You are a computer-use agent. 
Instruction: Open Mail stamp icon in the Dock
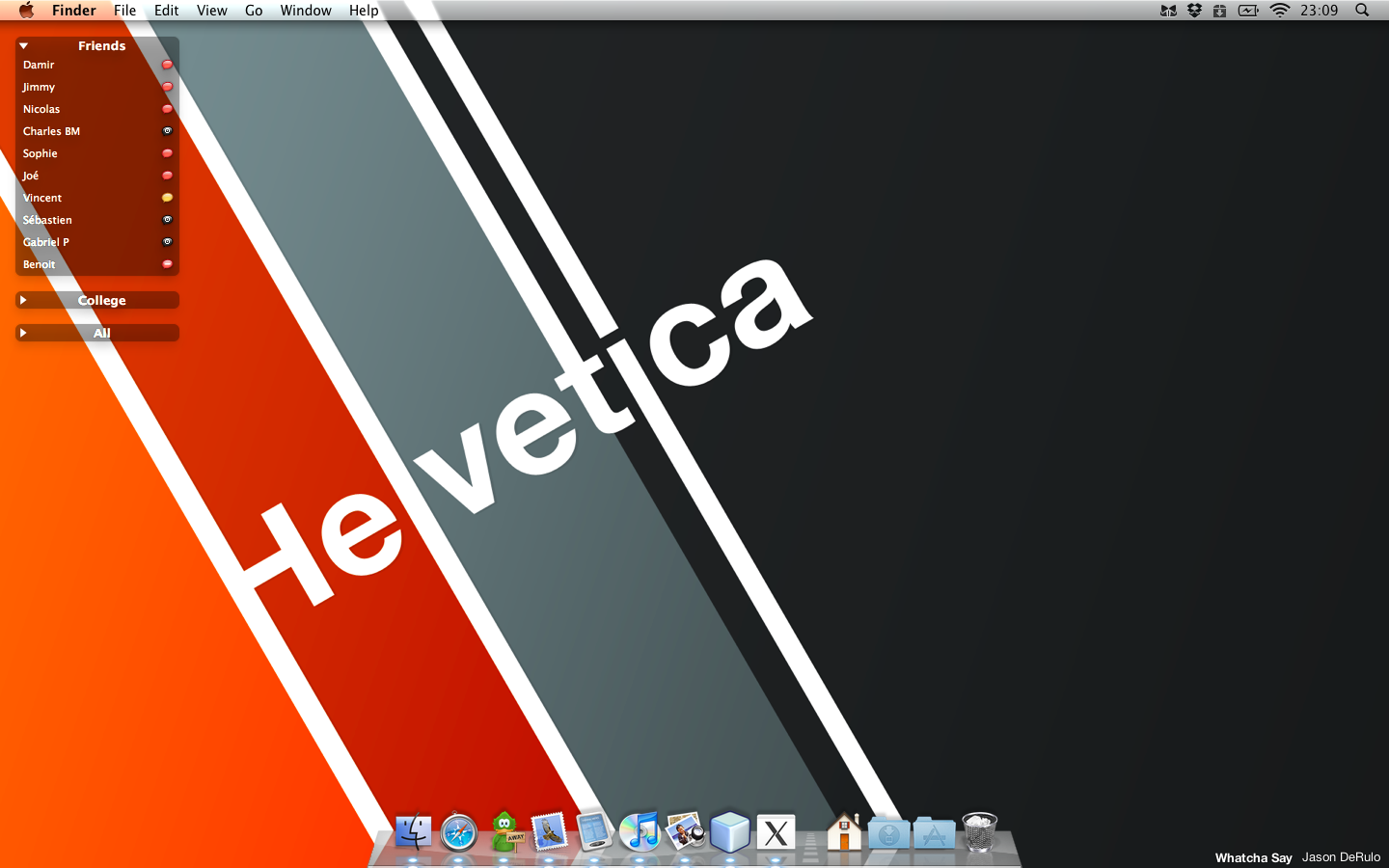[550, 832]
